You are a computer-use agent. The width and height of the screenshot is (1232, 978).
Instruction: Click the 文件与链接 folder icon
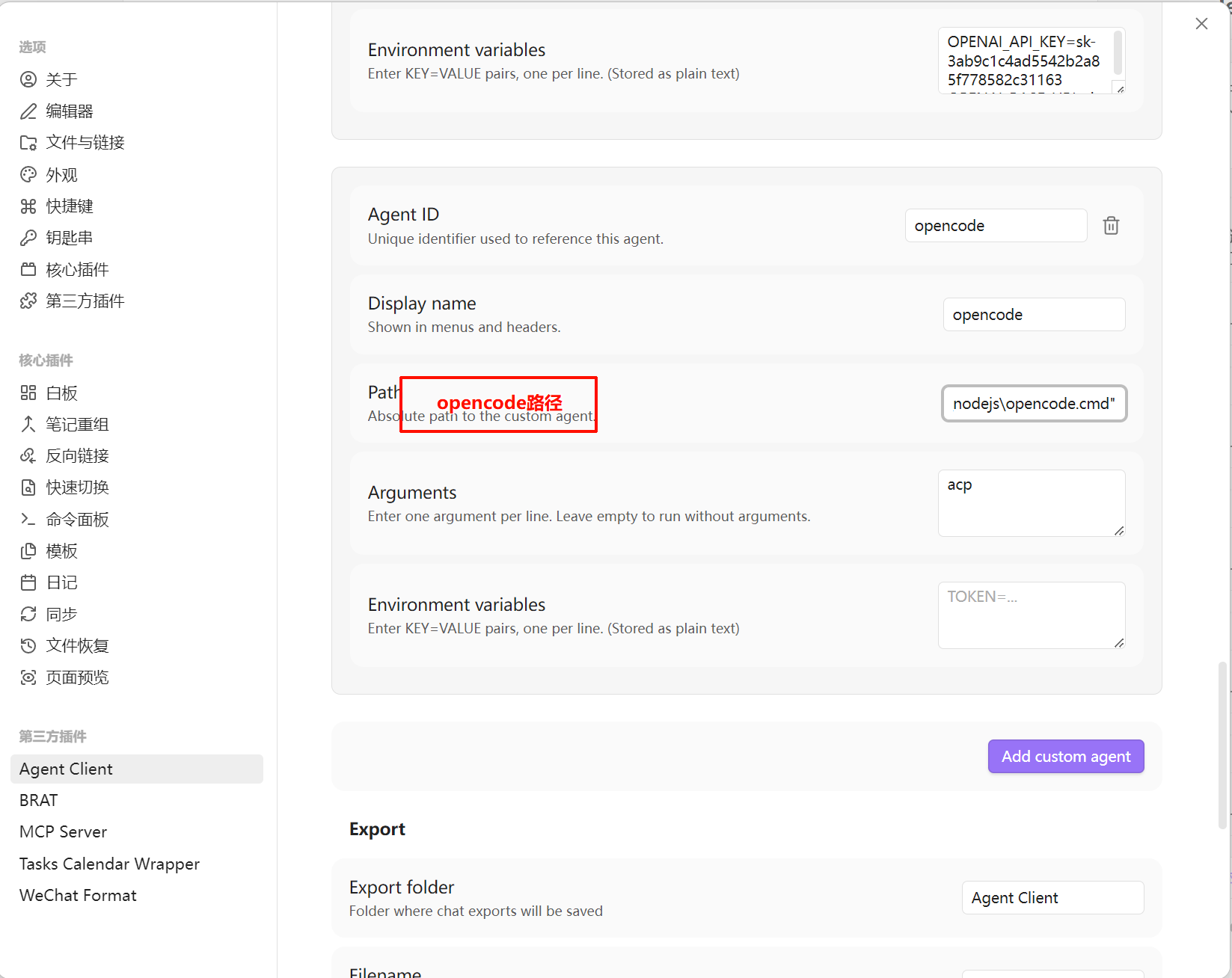tap(28, 143)
